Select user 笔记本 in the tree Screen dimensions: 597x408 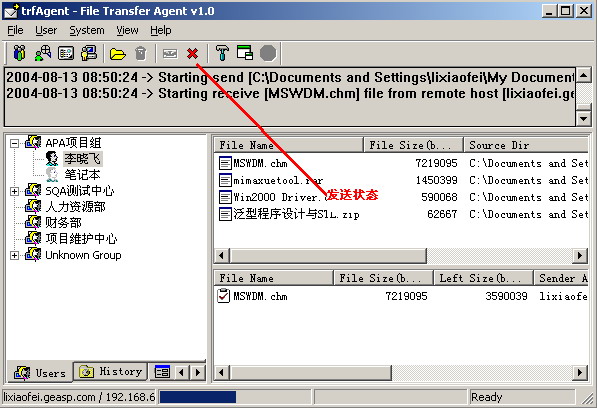82,175
